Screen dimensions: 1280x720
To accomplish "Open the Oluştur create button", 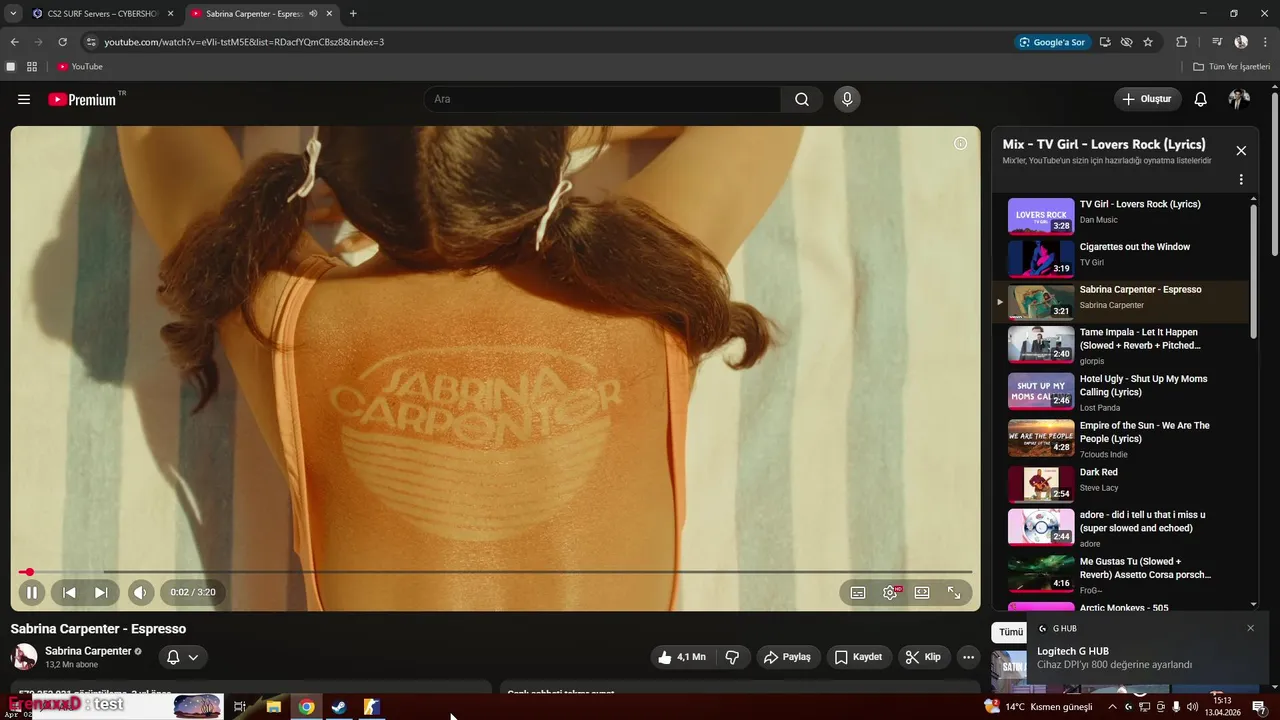I will click(1147, 99).
